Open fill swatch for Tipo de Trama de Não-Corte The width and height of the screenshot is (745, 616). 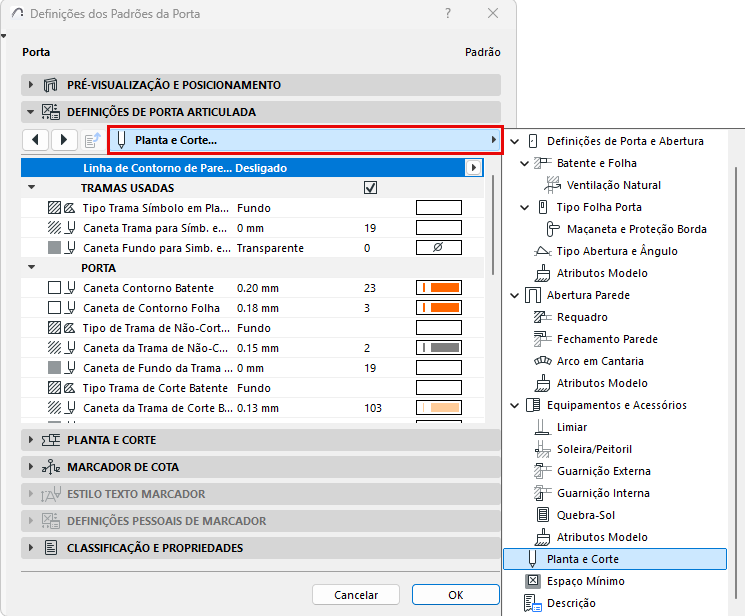(439, 327)
